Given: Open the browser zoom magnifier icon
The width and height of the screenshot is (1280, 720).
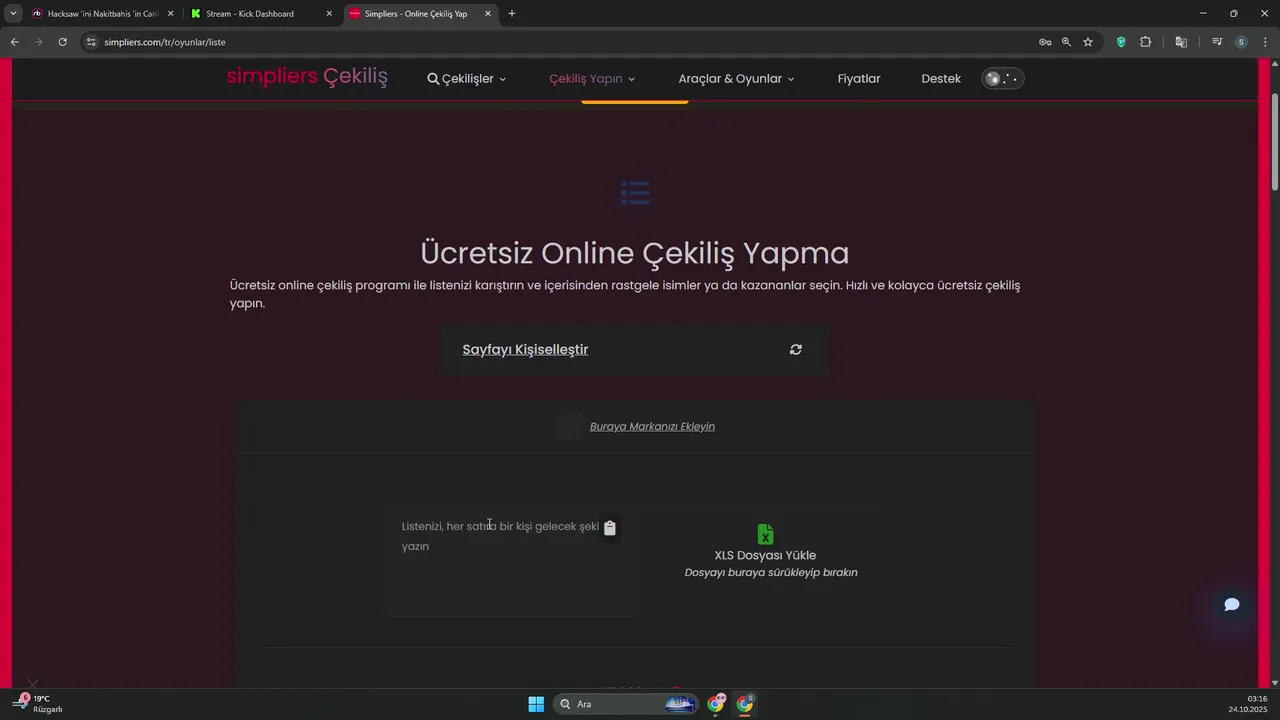Looking at the screenshot, I should click(x=1066, y=42).
